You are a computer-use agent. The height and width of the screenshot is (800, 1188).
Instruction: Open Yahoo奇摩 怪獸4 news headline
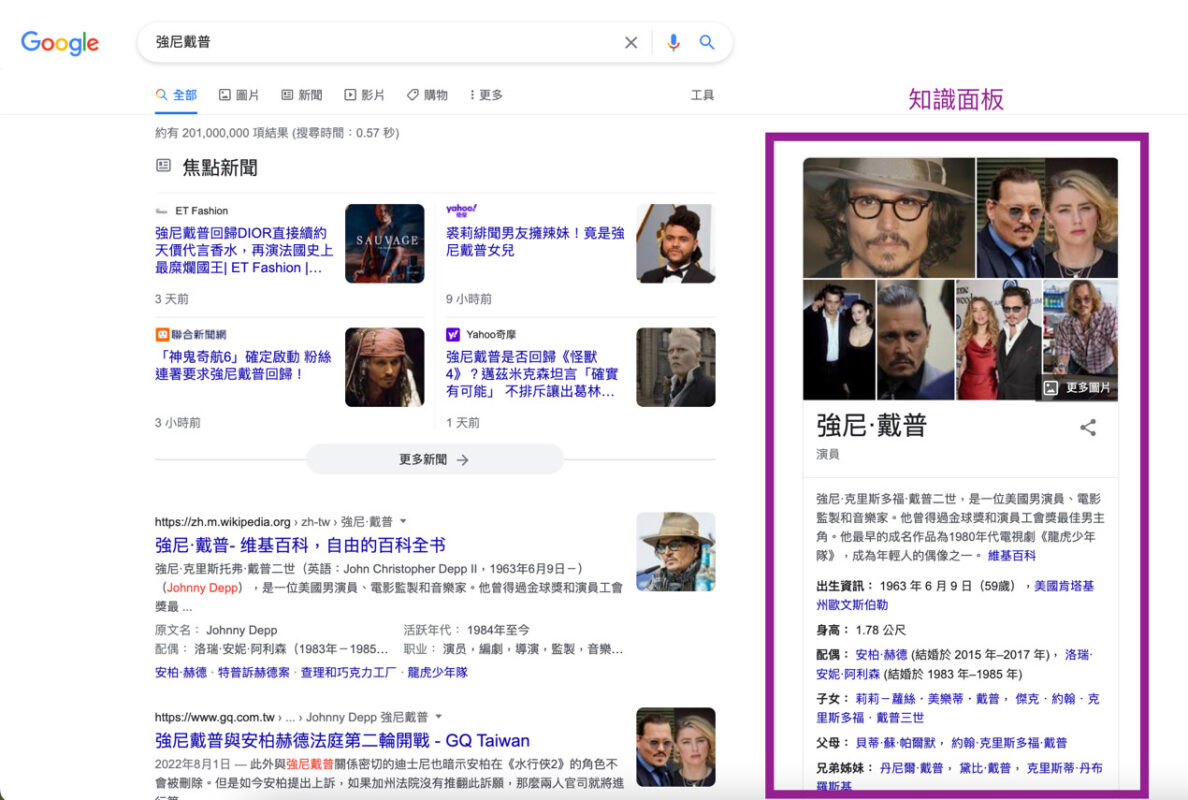(532, 373)
